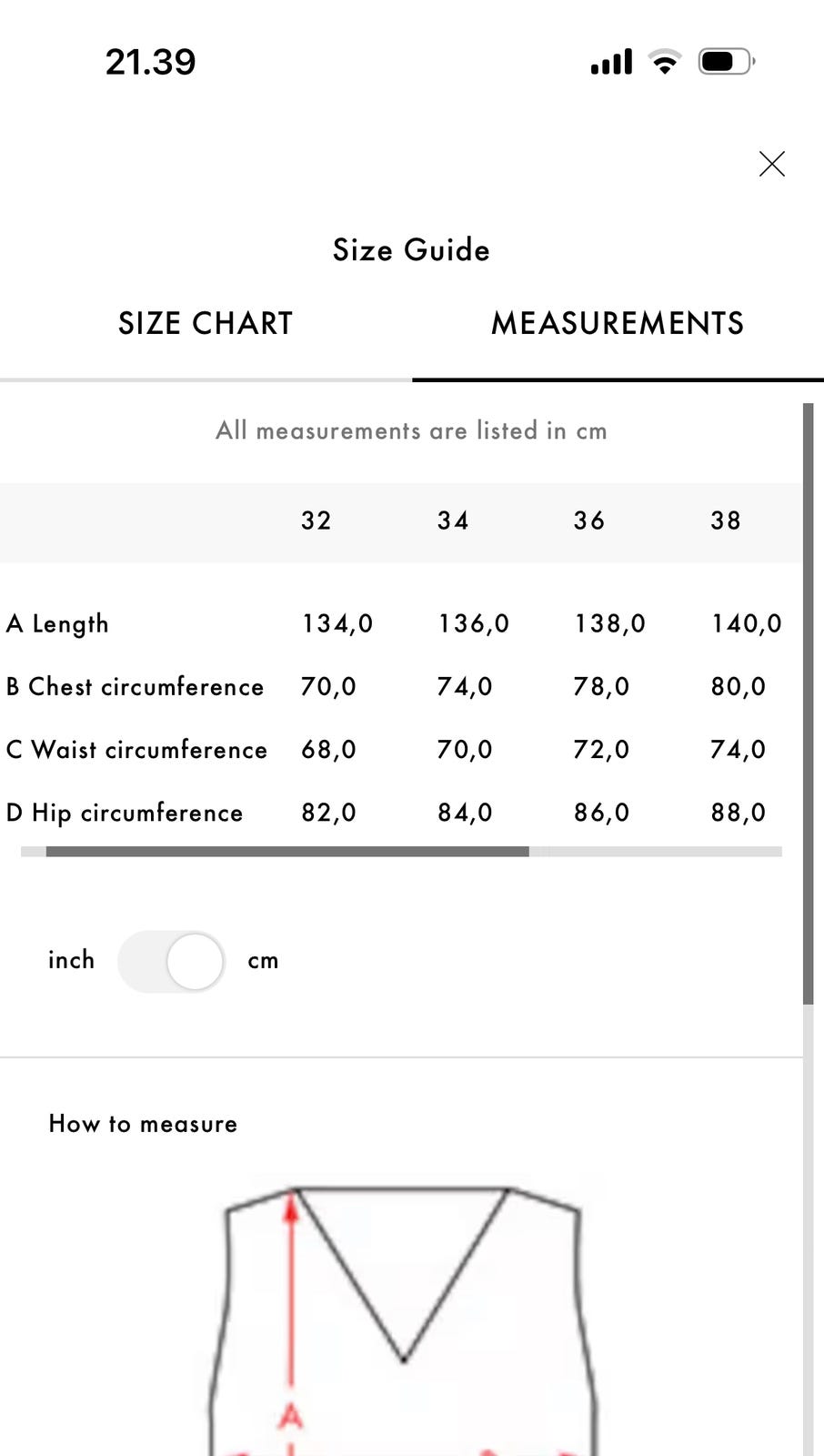Image resolution: width=824 pixels, height=1456 pixels.
Task: Tap the battery status icon
Action: pyautogui.click(x=725, y=62)
